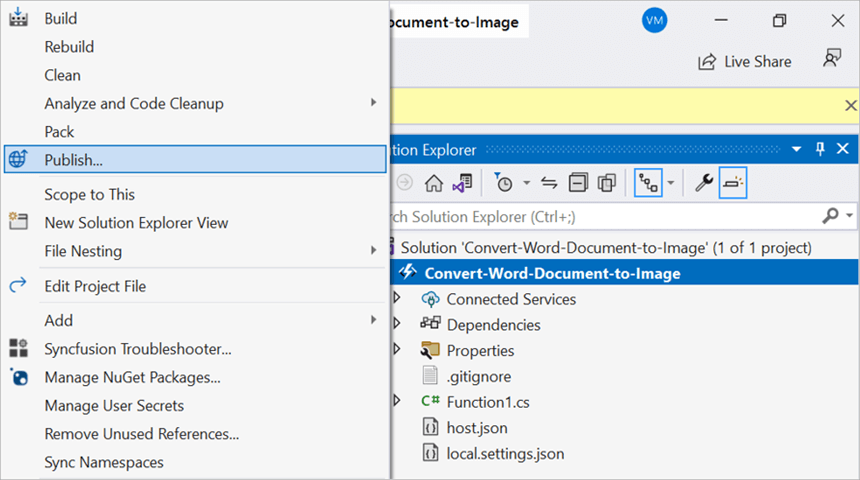
Task: Choose Pack from the context menu
Action: tap(59, 132)
